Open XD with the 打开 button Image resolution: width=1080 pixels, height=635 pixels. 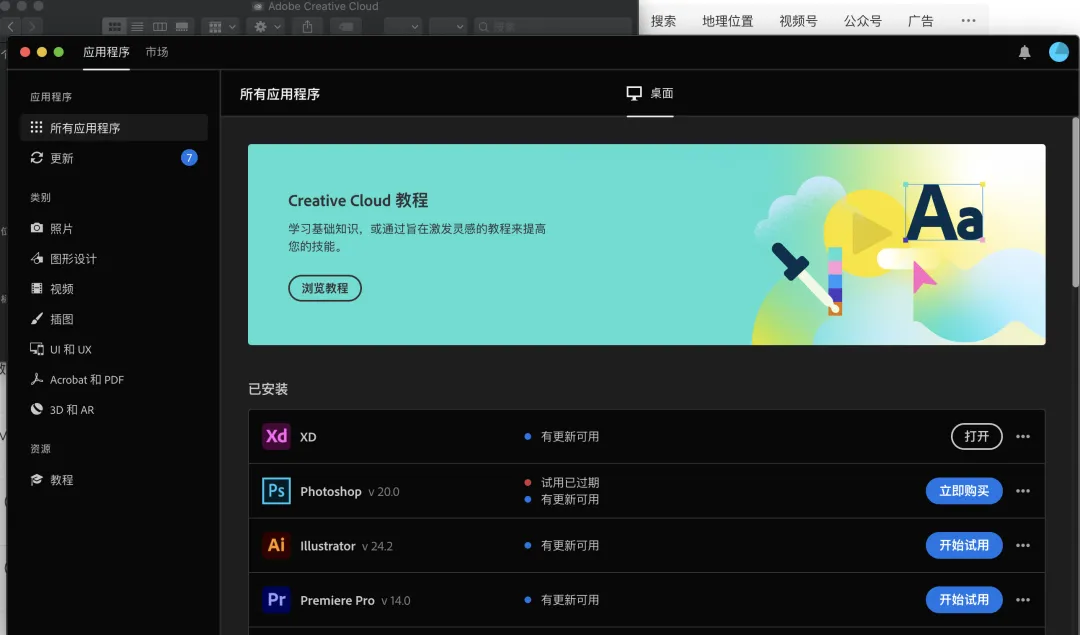point(977,437)
